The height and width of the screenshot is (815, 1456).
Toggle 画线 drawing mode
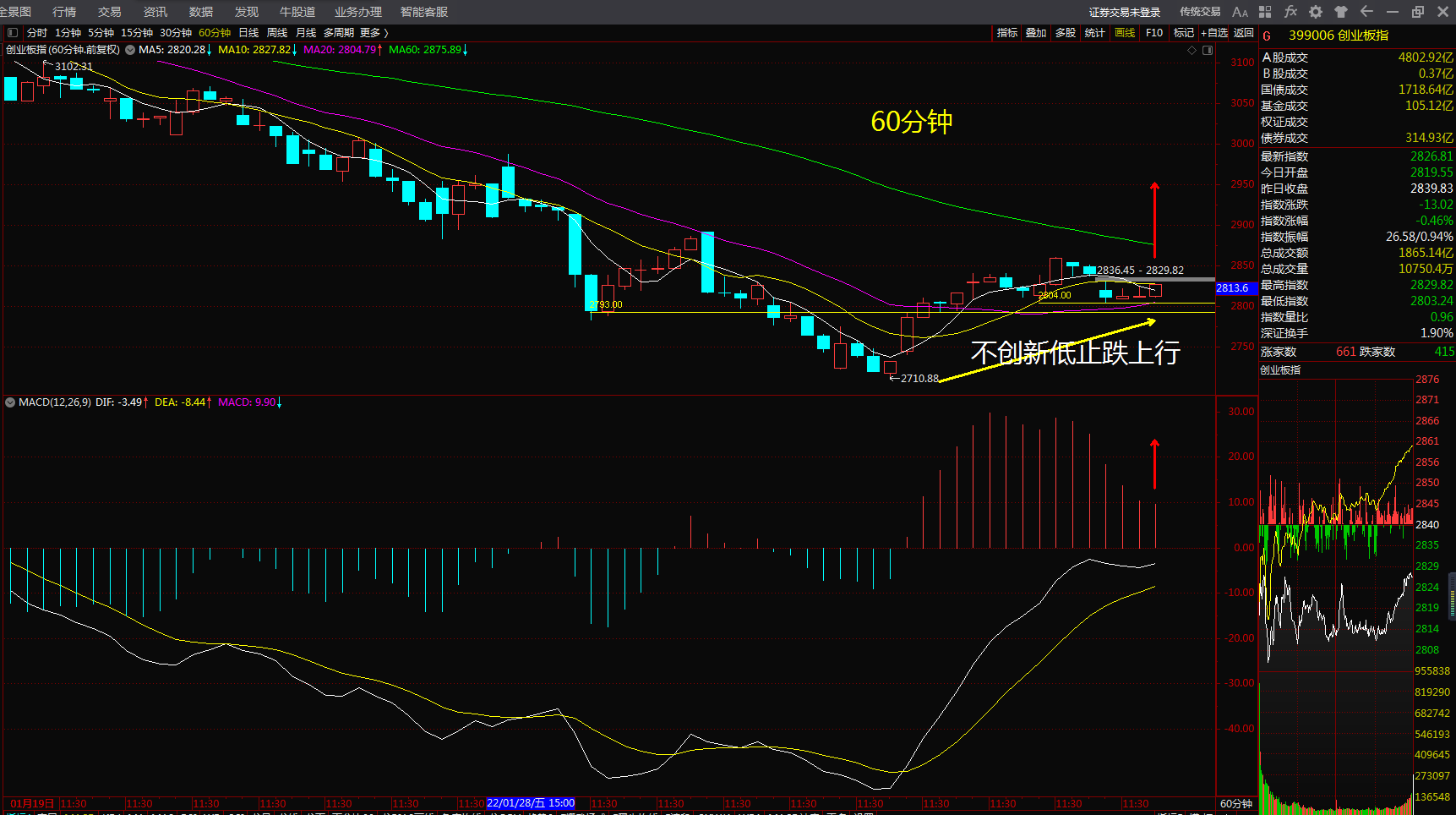tap(1125, 33)
